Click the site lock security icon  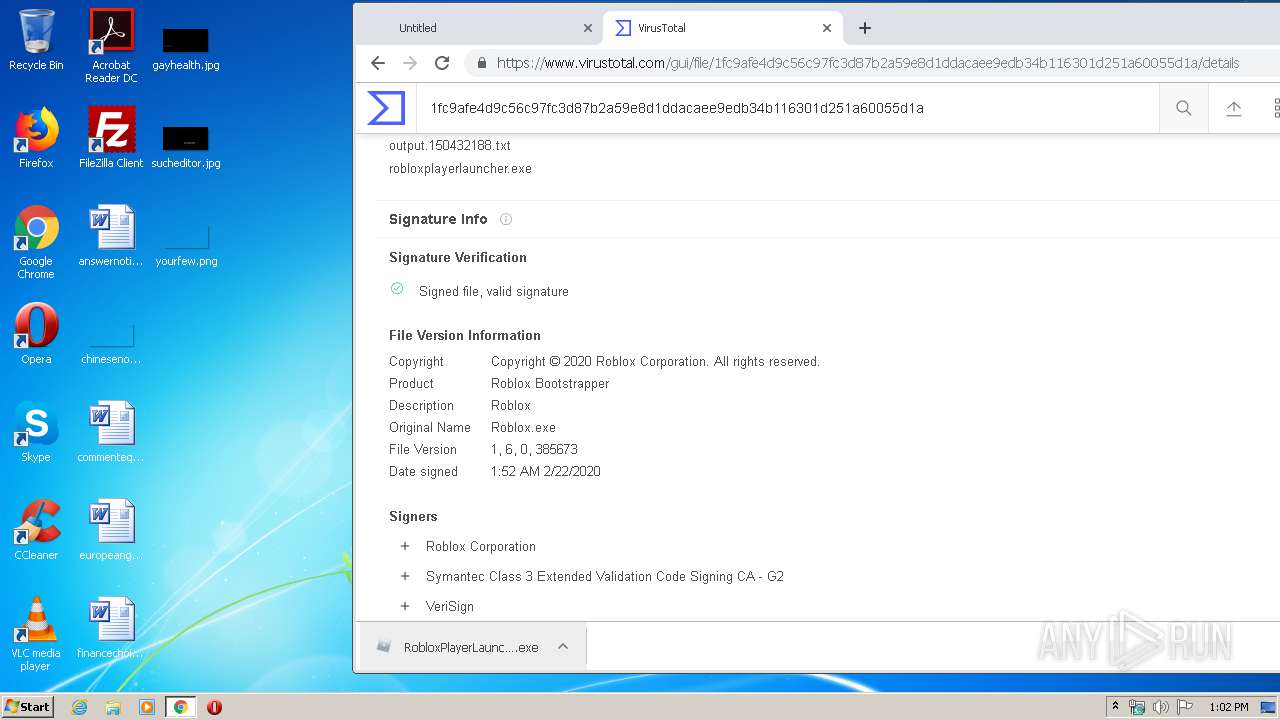tap(482, 63)
